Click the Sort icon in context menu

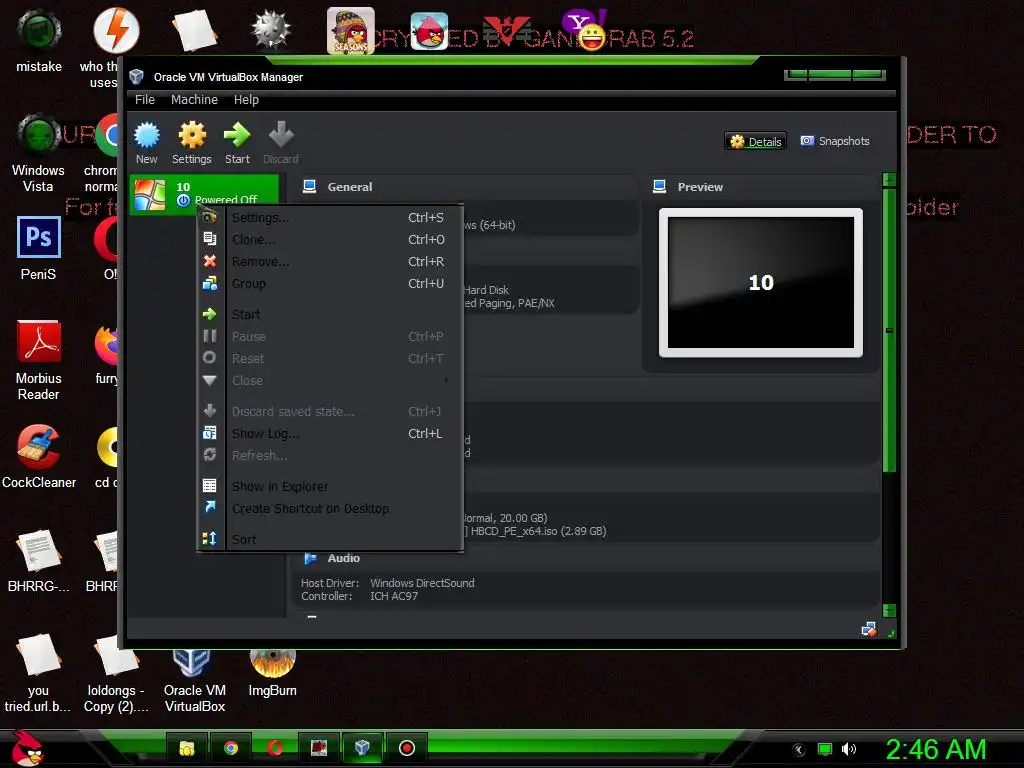pos(210,539)
